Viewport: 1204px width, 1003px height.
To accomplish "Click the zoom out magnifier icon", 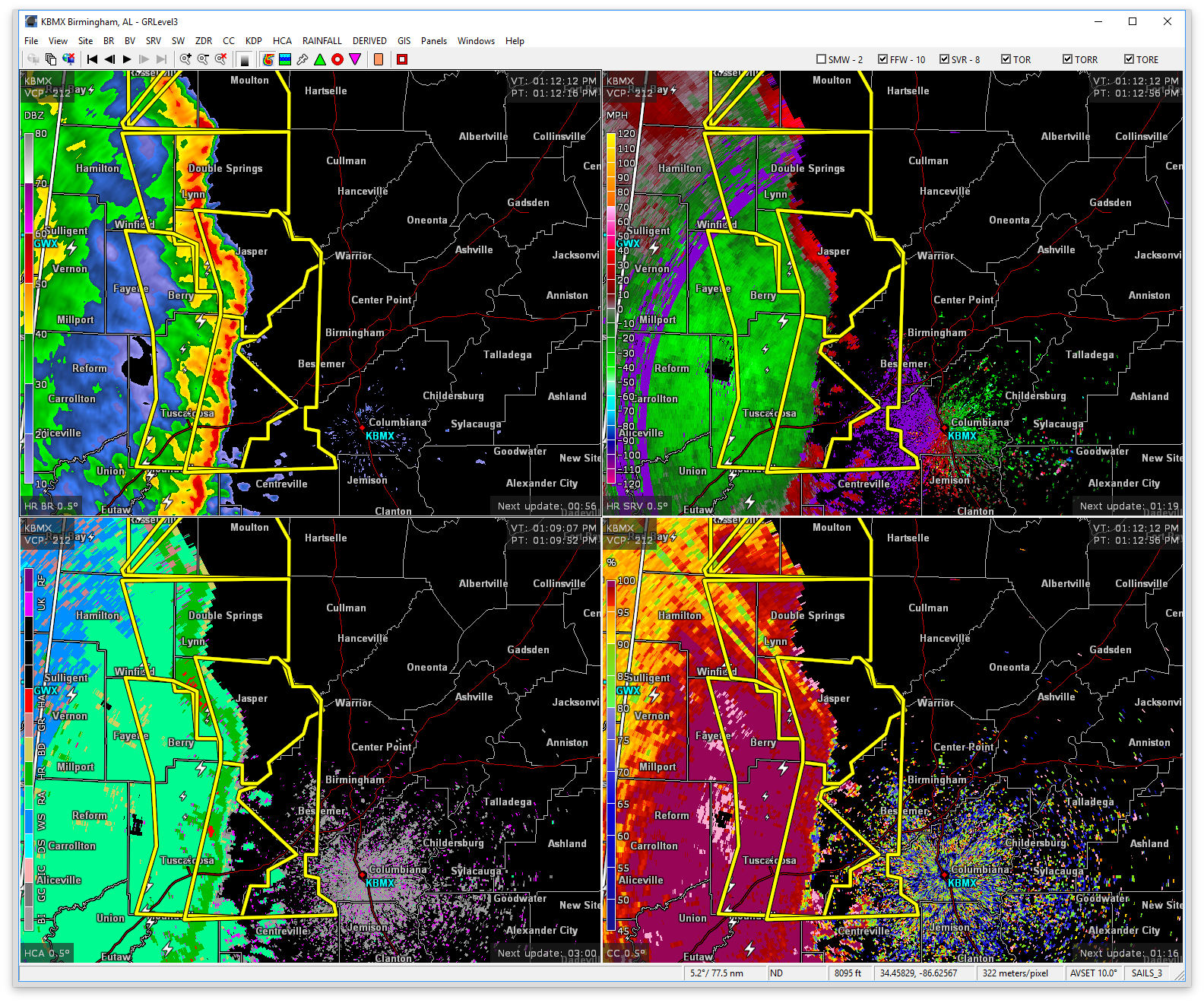I will click(203, 59).
